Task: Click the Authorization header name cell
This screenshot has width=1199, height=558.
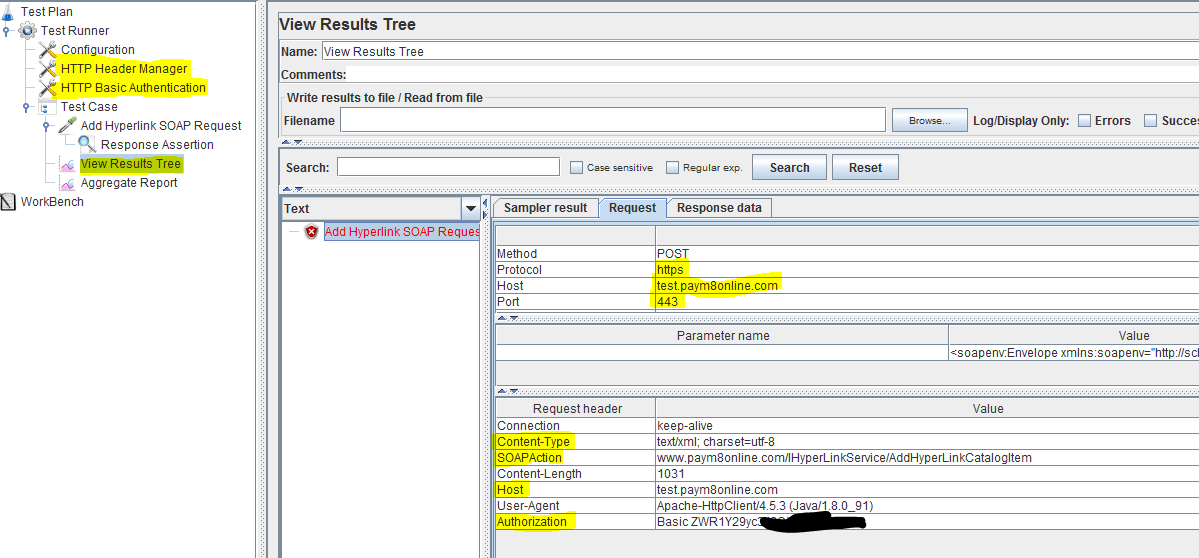Action: 576,522
